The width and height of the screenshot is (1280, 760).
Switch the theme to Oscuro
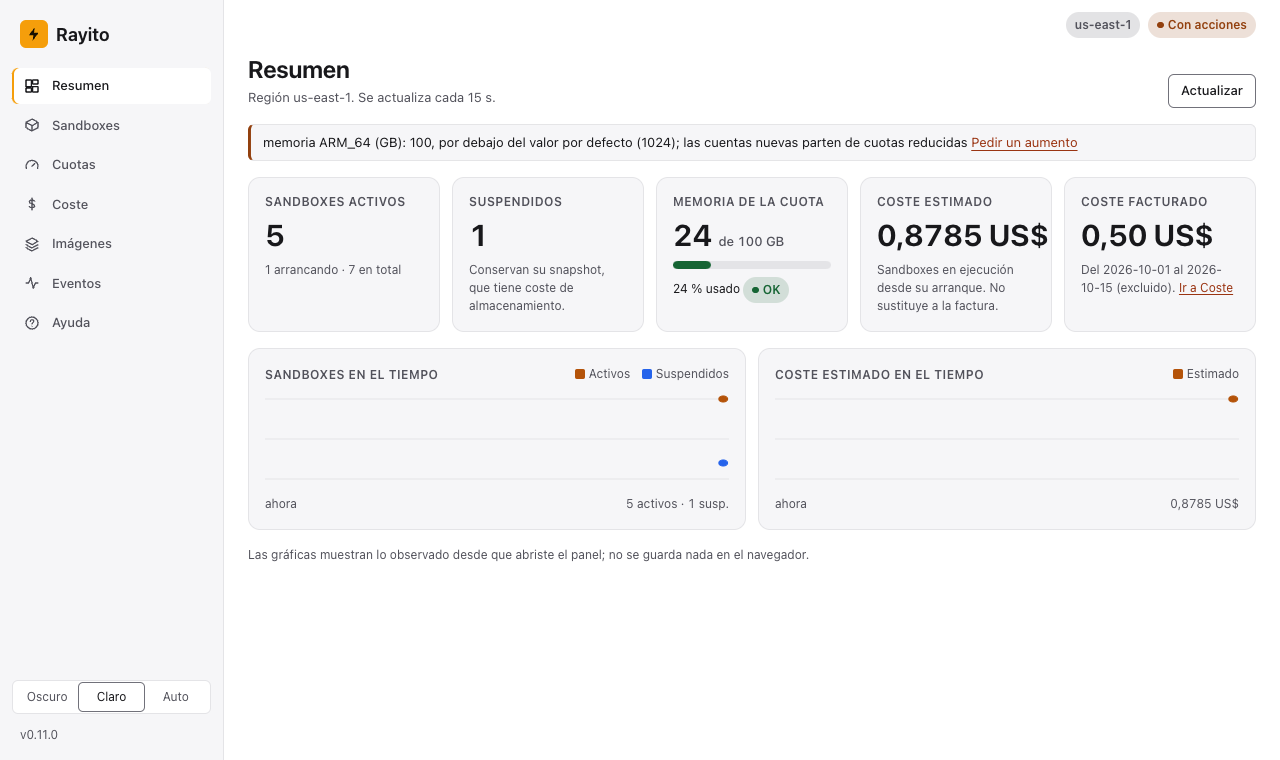click(x=47, y=697)
